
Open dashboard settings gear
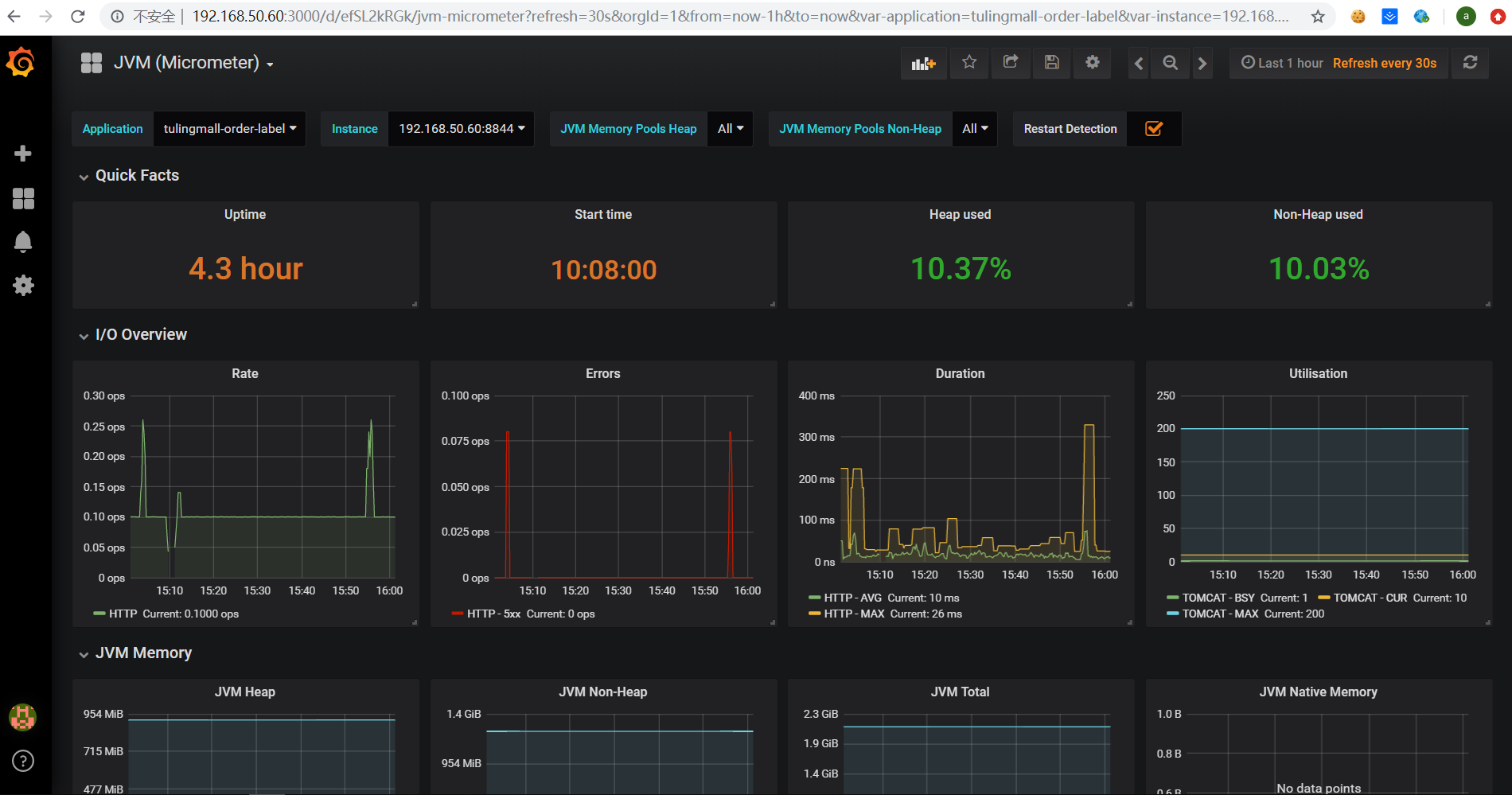1092,62
